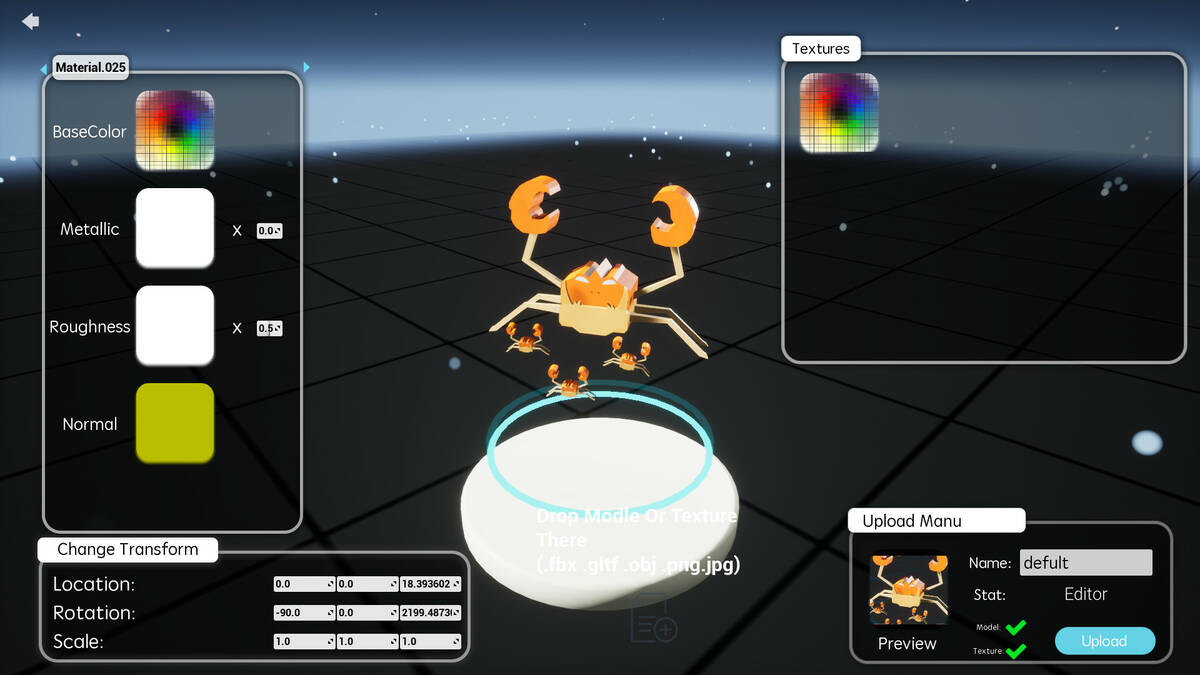Pick the white Metallic texture swatch
The width and height of the screenshot is (1200, 675).
[x=175, y=228]
